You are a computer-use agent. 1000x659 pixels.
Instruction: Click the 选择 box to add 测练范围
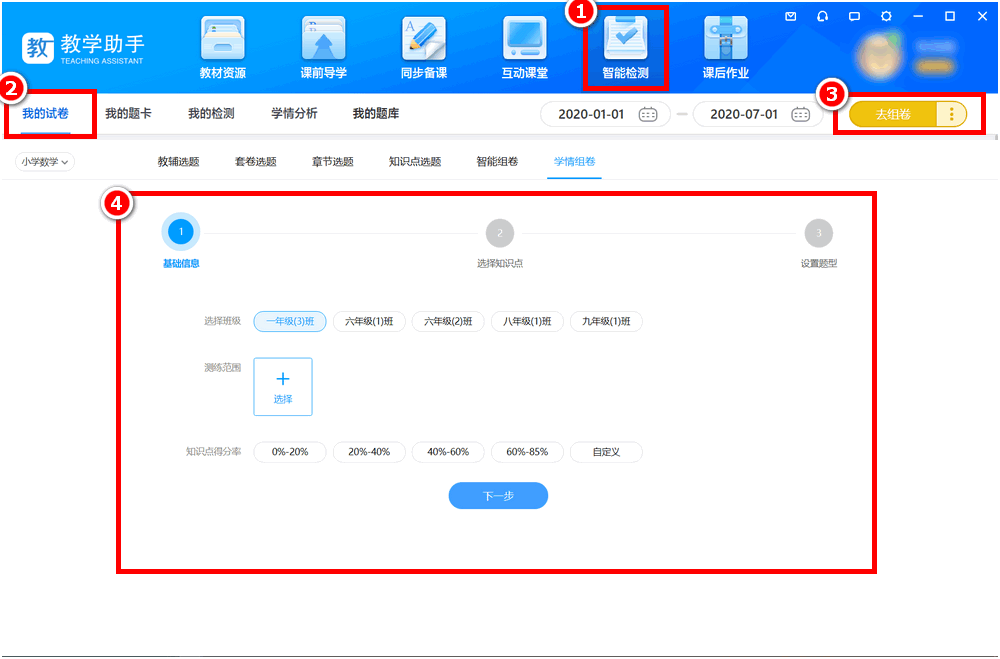pyautogui.click(x=283, y=386)
